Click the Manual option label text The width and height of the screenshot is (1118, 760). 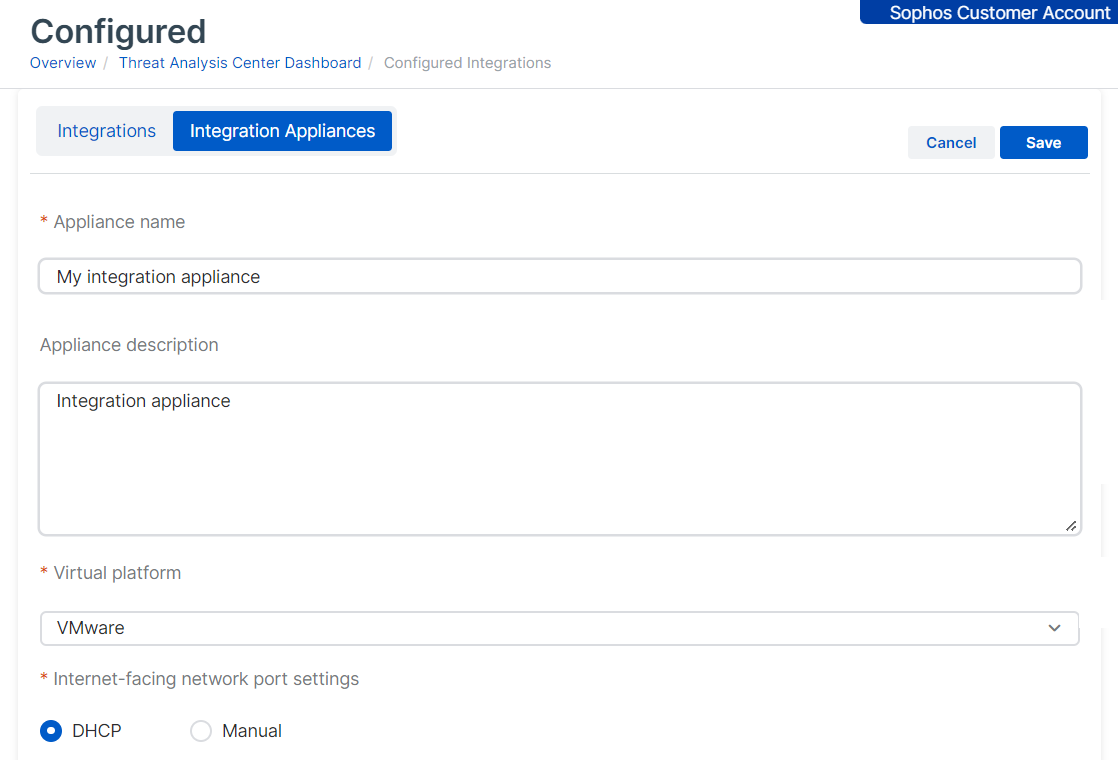[x=252, y=731]
